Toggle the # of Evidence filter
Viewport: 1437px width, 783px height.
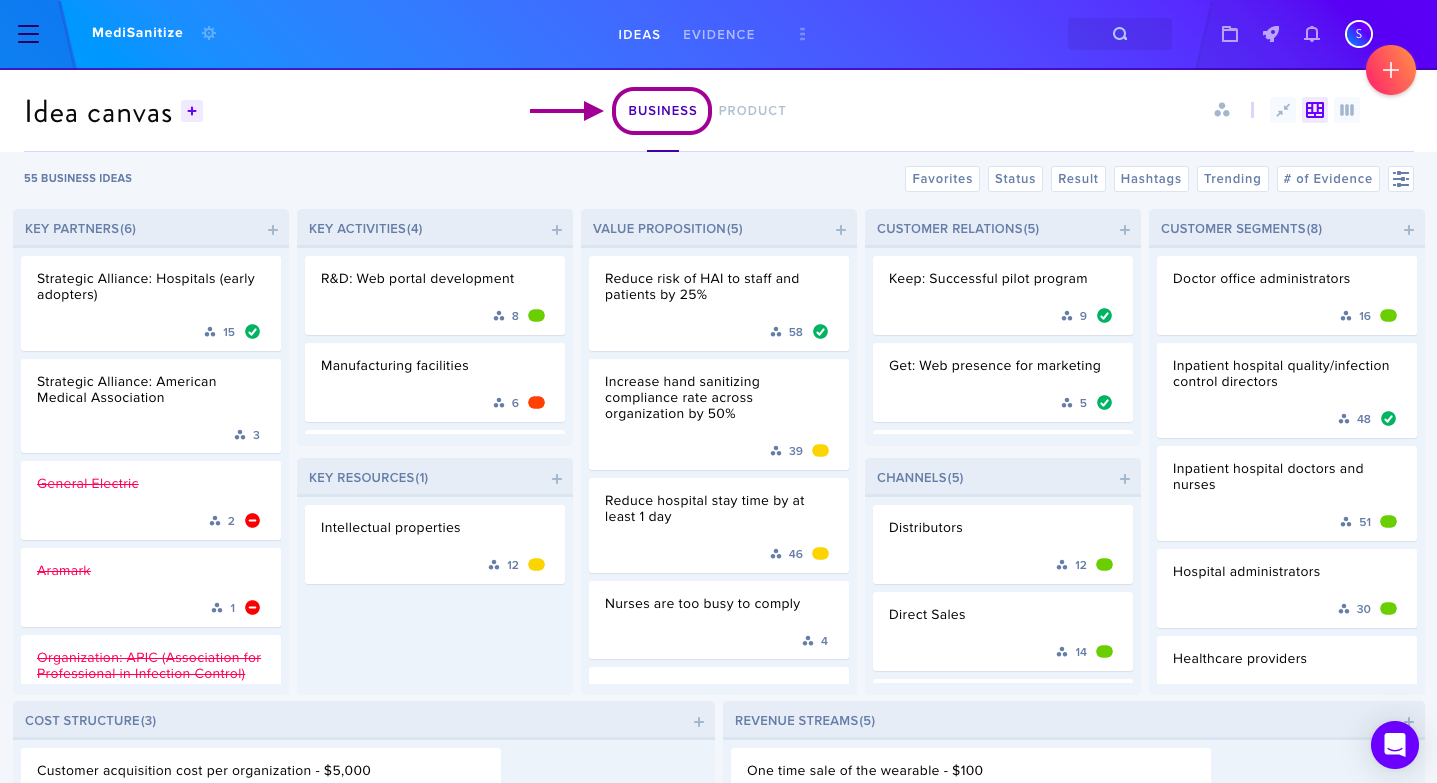(1328, 179)
